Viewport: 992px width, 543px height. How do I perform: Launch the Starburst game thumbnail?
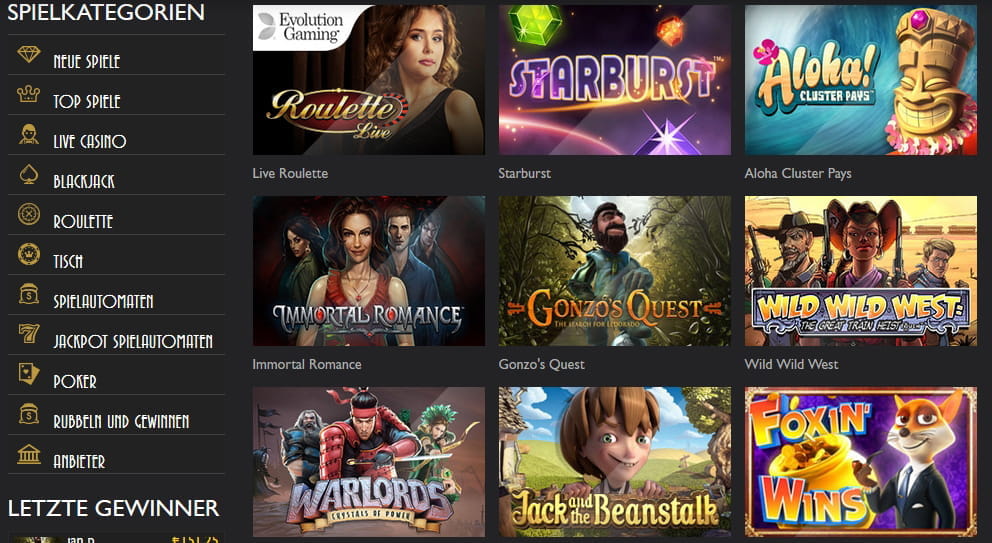coord(614,80)
